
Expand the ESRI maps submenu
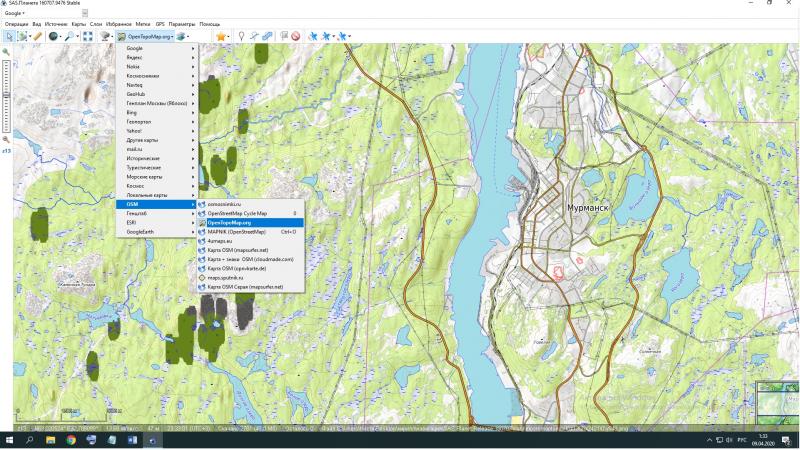click(157, 223)
